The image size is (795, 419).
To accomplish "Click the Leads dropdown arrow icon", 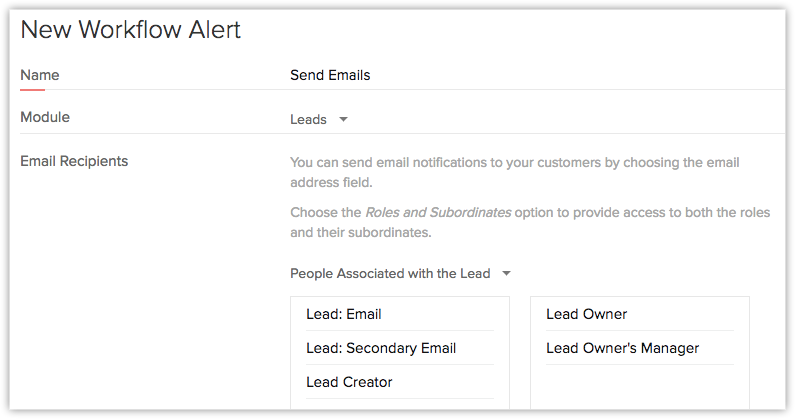I will [343, 119].
